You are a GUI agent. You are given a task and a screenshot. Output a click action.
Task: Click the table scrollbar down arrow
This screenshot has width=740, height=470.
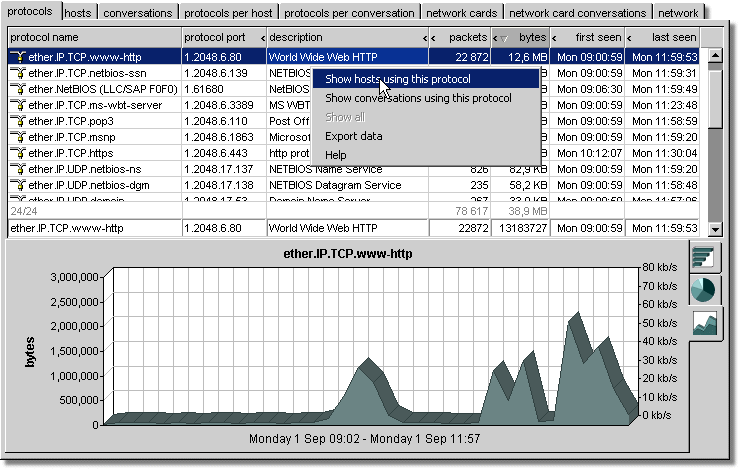point(715,229)
